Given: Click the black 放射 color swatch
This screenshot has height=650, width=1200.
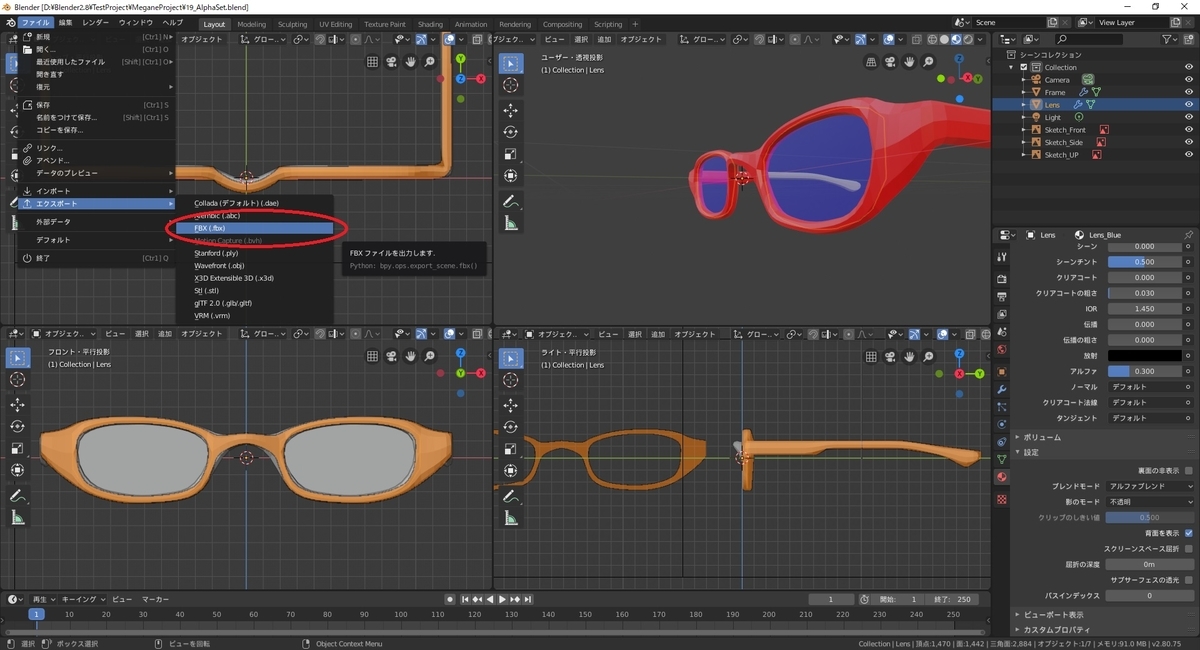Looking at the screenshot, I should (1145, 355).
